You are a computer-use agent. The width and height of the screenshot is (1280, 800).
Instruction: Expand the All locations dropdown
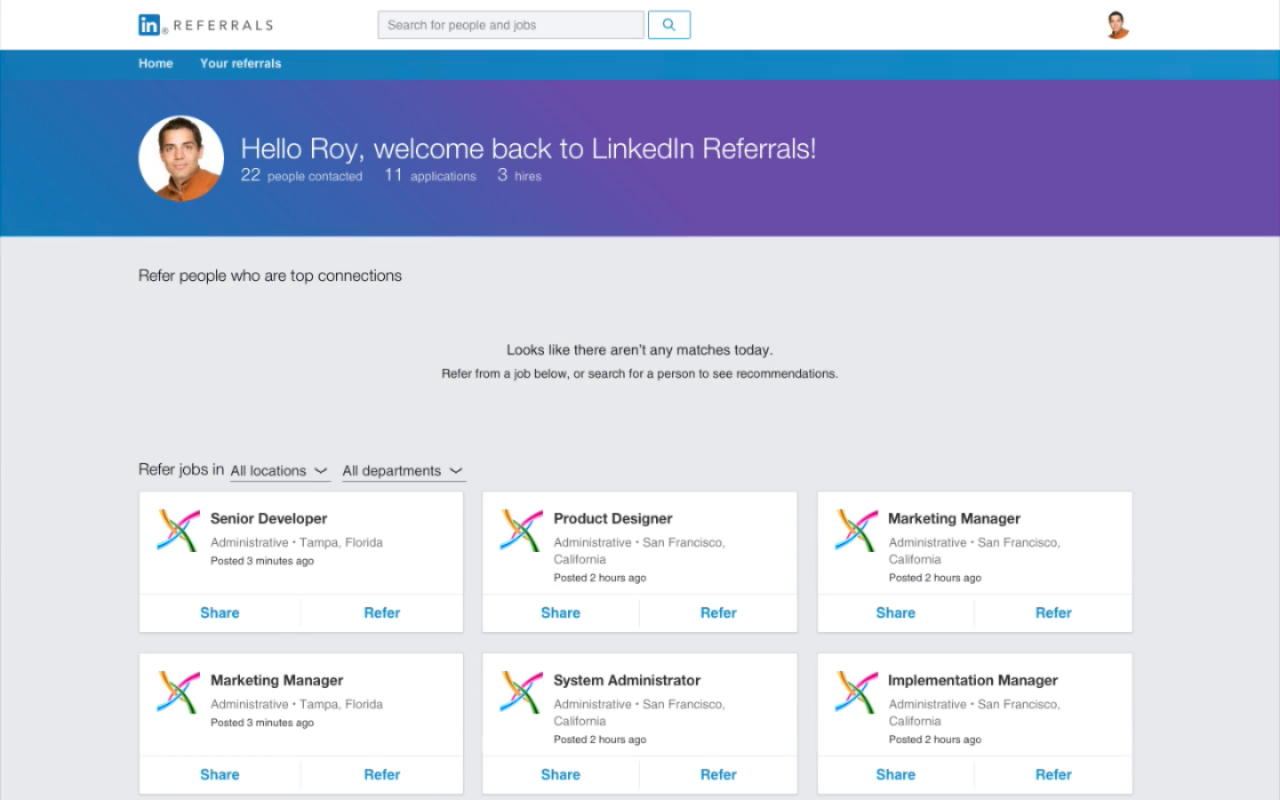[279, 471]
